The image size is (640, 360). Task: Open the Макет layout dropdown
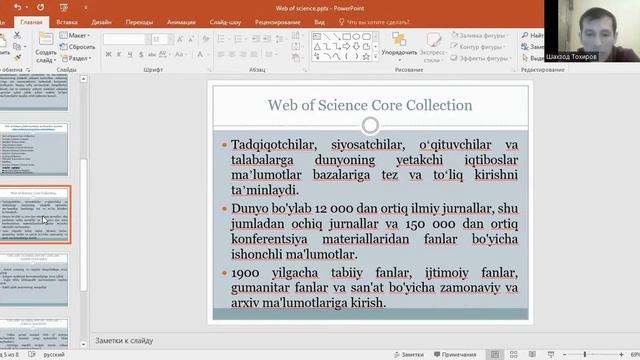(75, 36)
